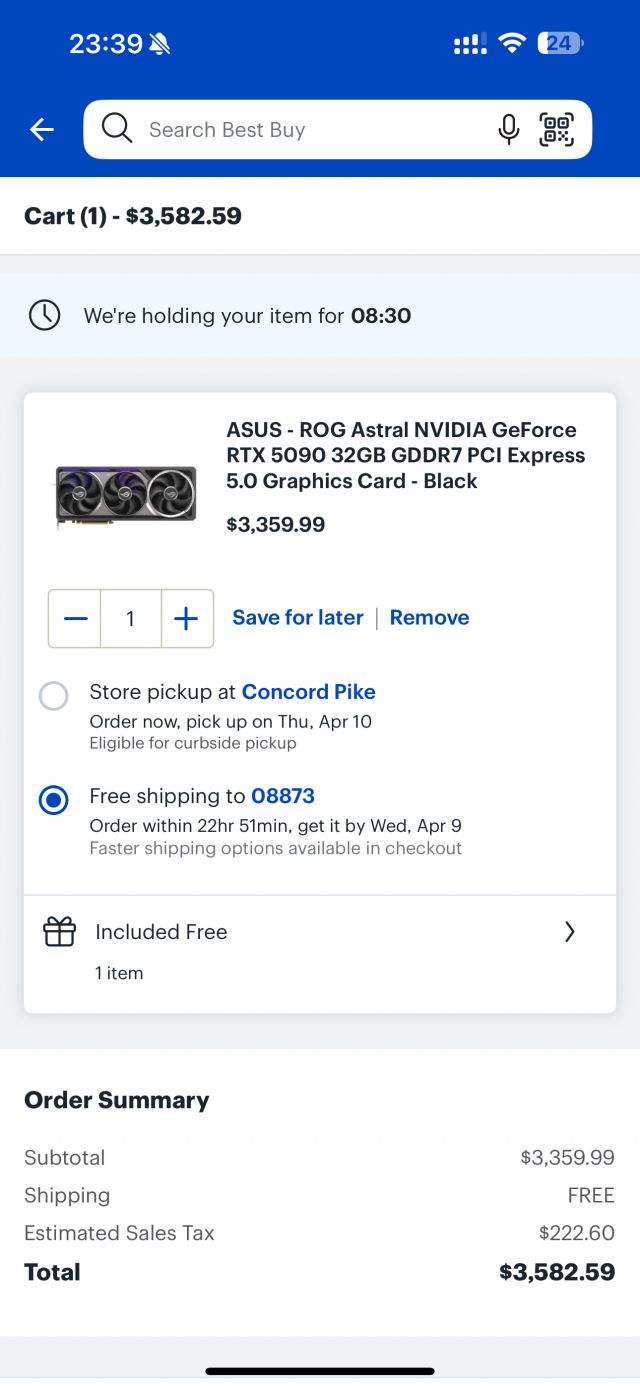Expand the Included Free chevron
Screen dimensions: 640x1387
(x=569, y=932)
